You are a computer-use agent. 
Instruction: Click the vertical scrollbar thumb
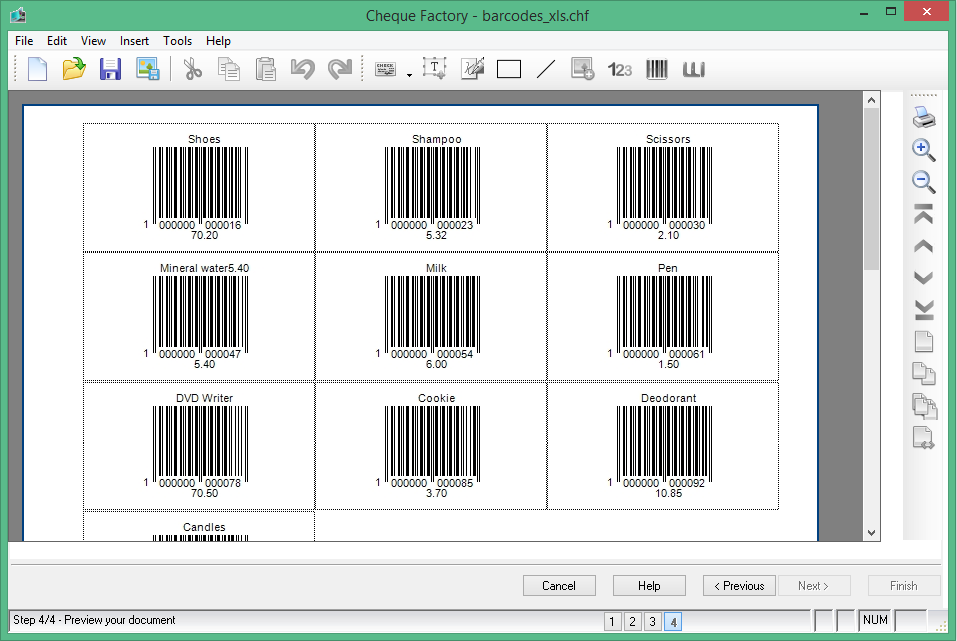pyautogui.click(x=872, y=189)
